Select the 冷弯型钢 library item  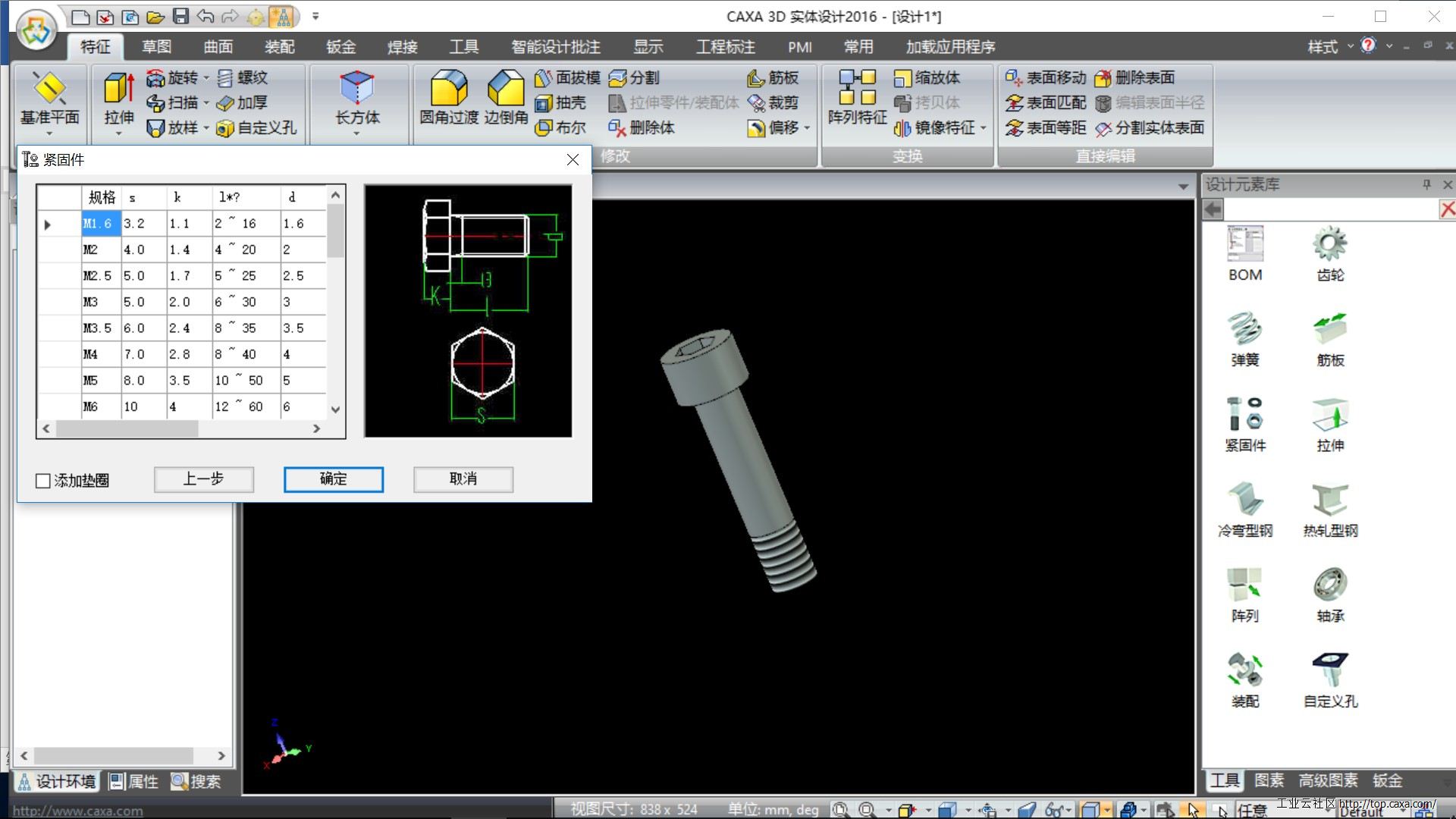(x=1245, y=510)
